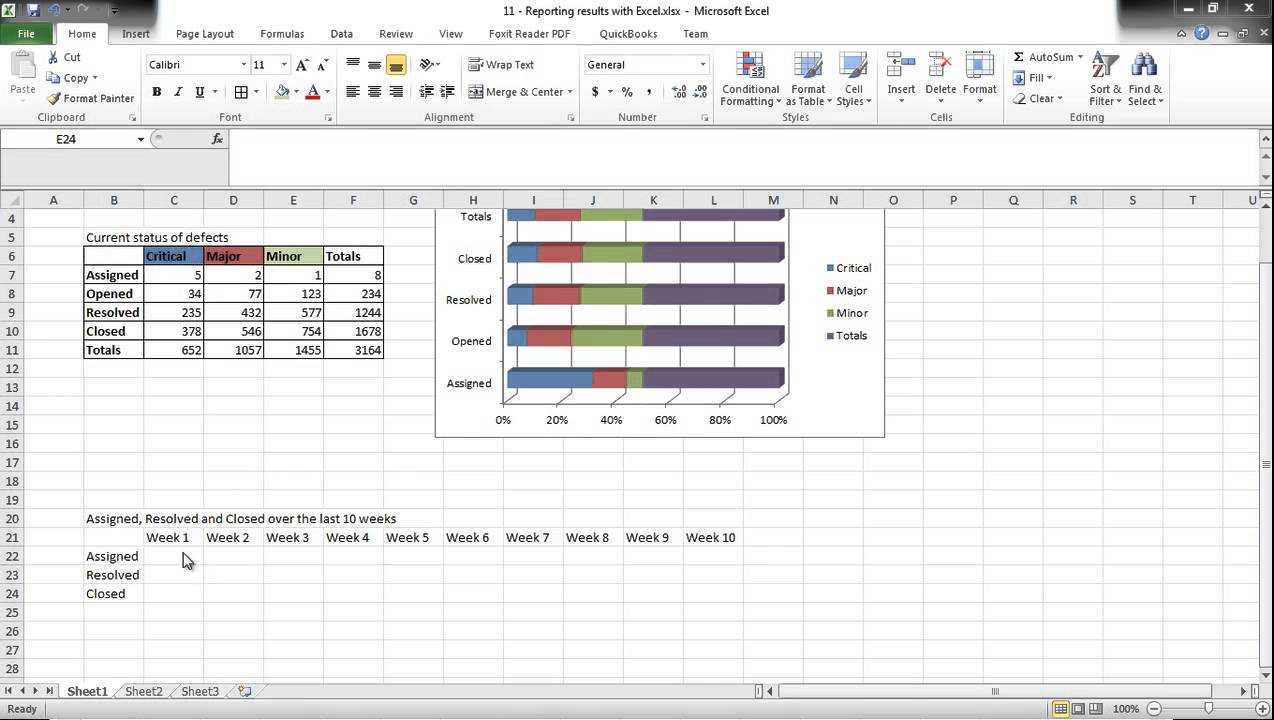This screenshot has height=720, width=1274.
Task: Toggle center alignment
Action: (374, 91)
